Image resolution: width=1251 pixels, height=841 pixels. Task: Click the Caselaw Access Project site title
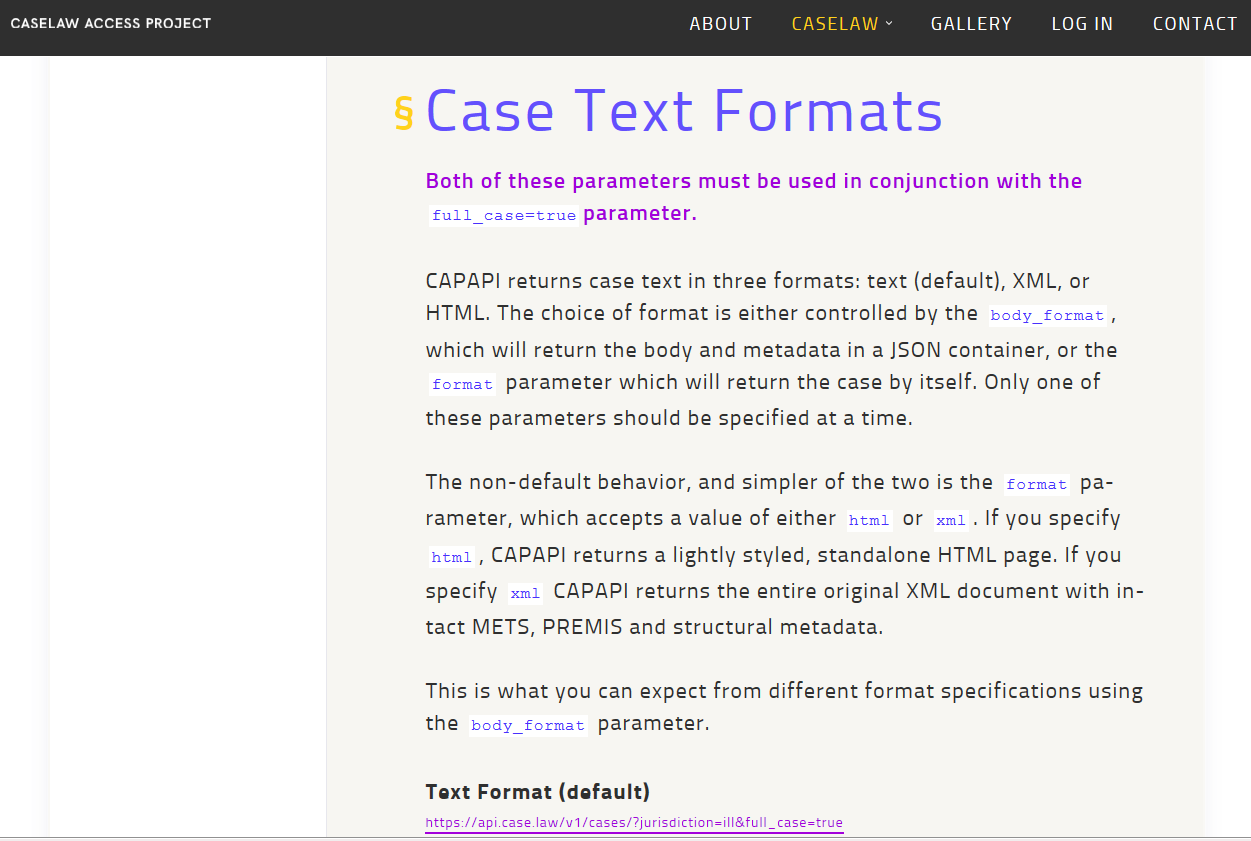(x=111, y=23)
